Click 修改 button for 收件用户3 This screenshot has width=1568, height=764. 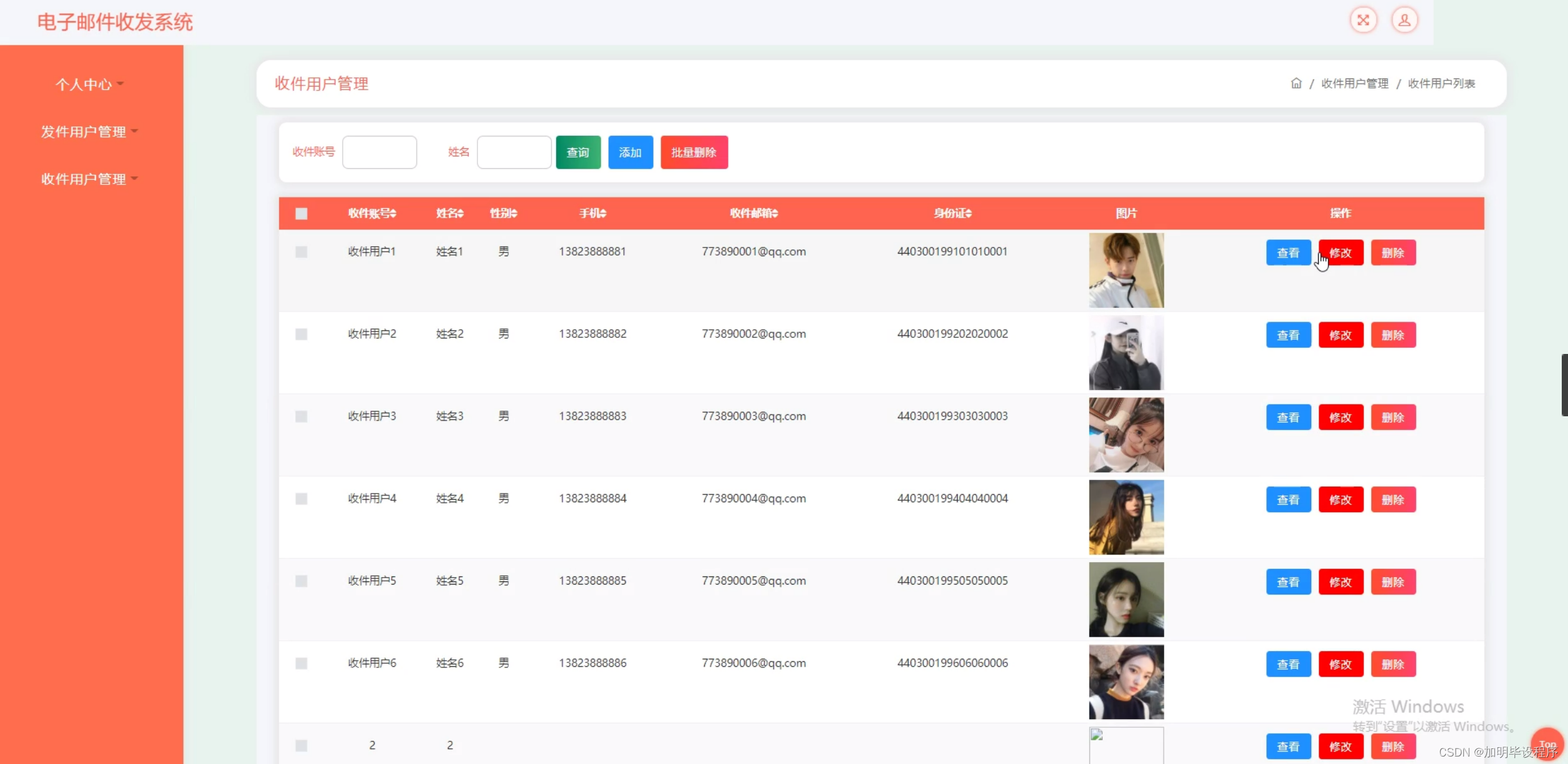point(1341,418)
